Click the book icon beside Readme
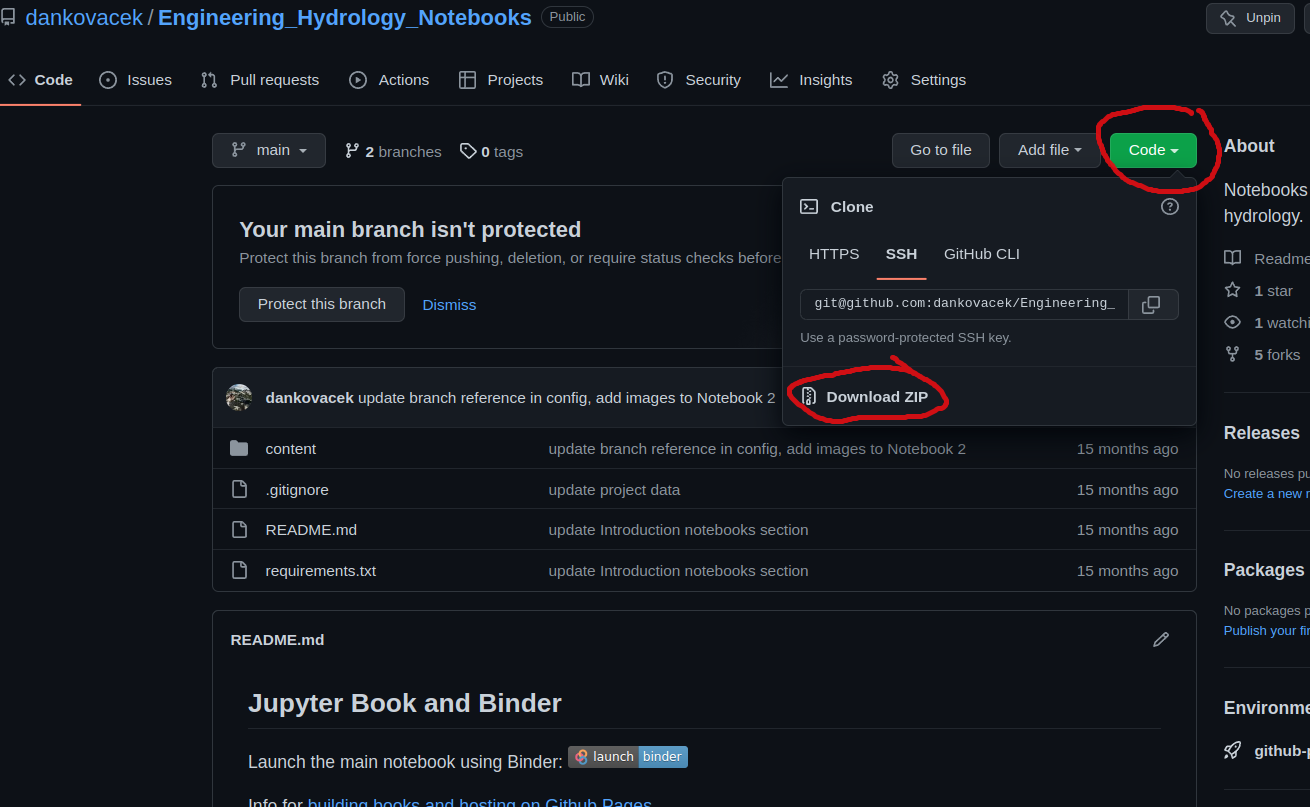Image resolution: width=1310 pixels, height=807 pixels. click(1233, 258)
